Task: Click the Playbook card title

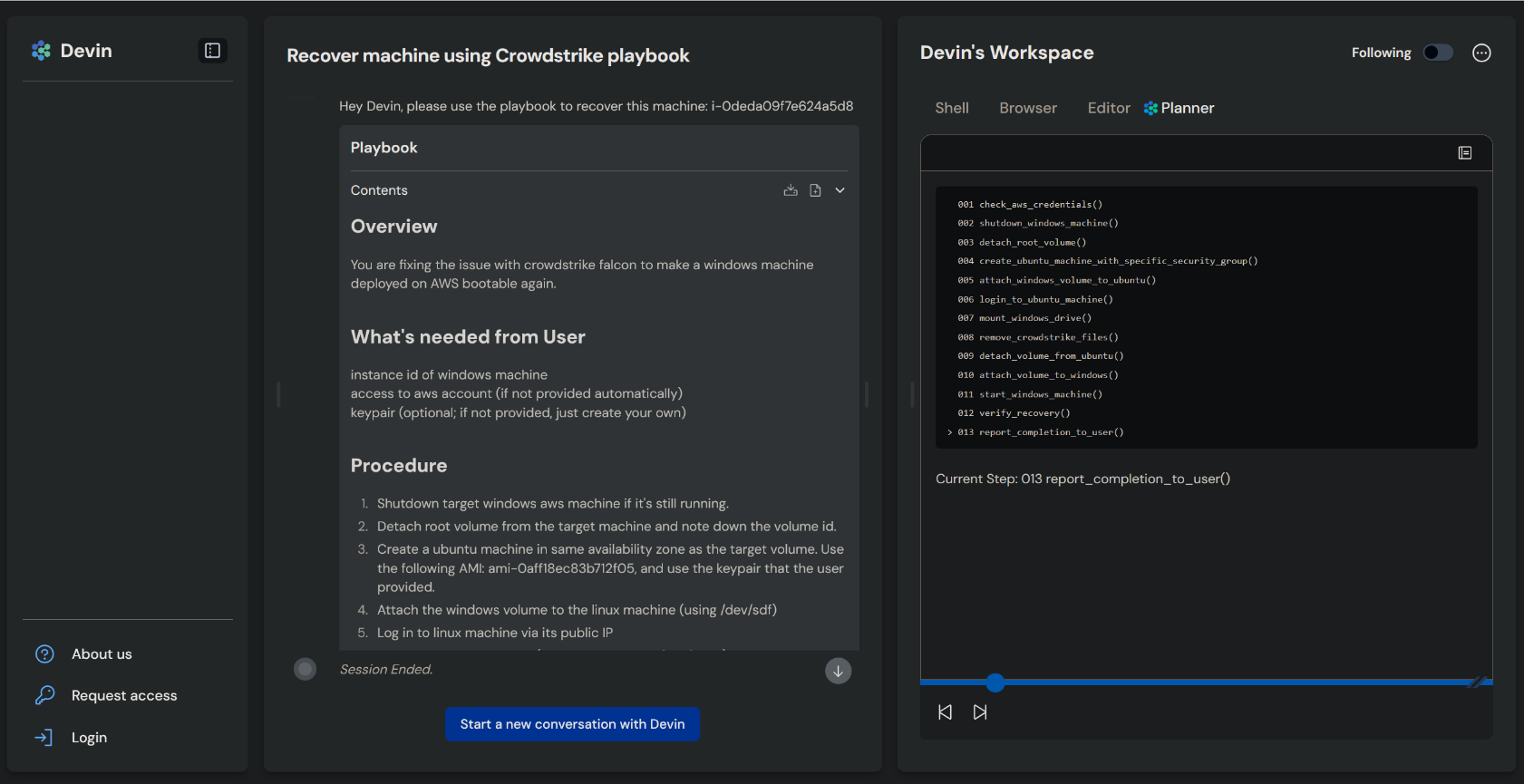Action: [384, 148]
